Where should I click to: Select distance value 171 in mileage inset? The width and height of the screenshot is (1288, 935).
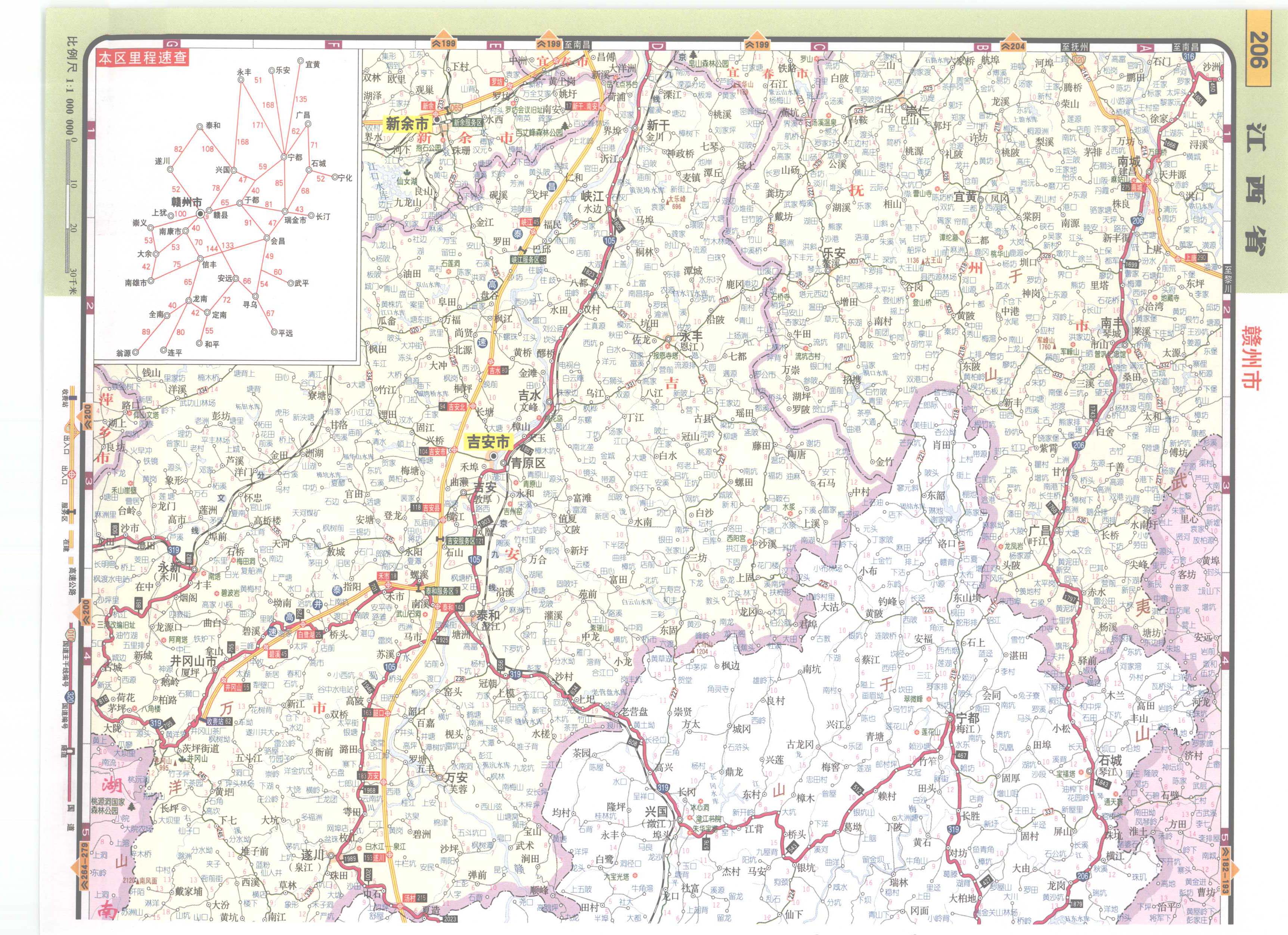click(x=258, y=125)
